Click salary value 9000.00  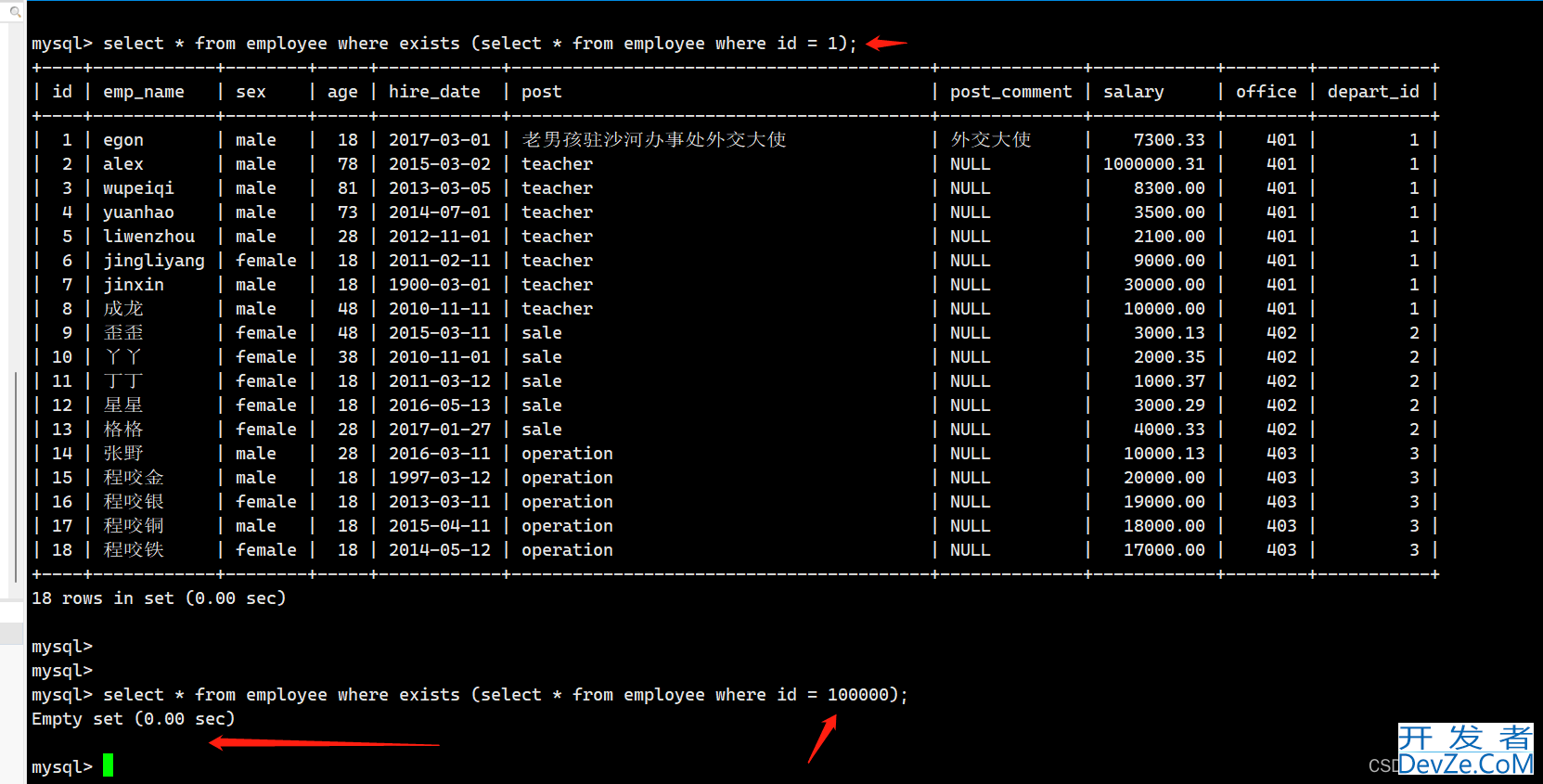[1169, 261]
